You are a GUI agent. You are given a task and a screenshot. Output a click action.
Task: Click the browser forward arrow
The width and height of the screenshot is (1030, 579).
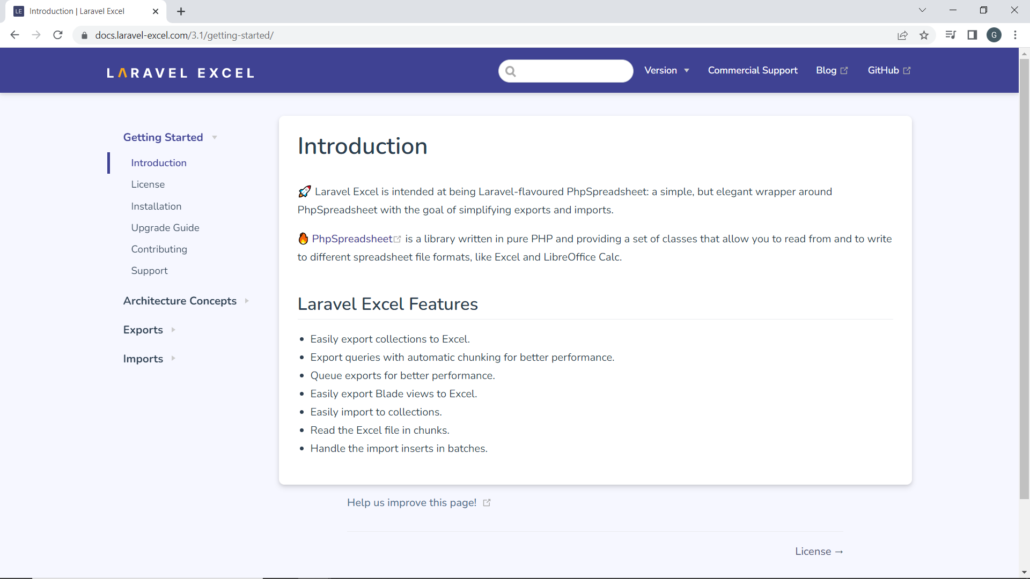(36, 35)
